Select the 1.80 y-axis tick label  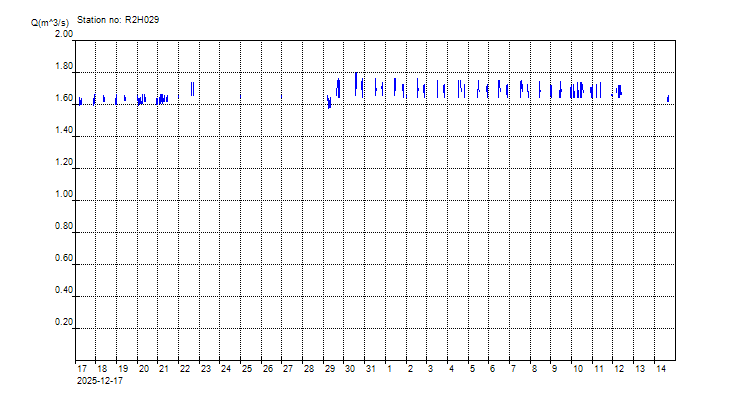pyautogui.click(x=63, y=67)
